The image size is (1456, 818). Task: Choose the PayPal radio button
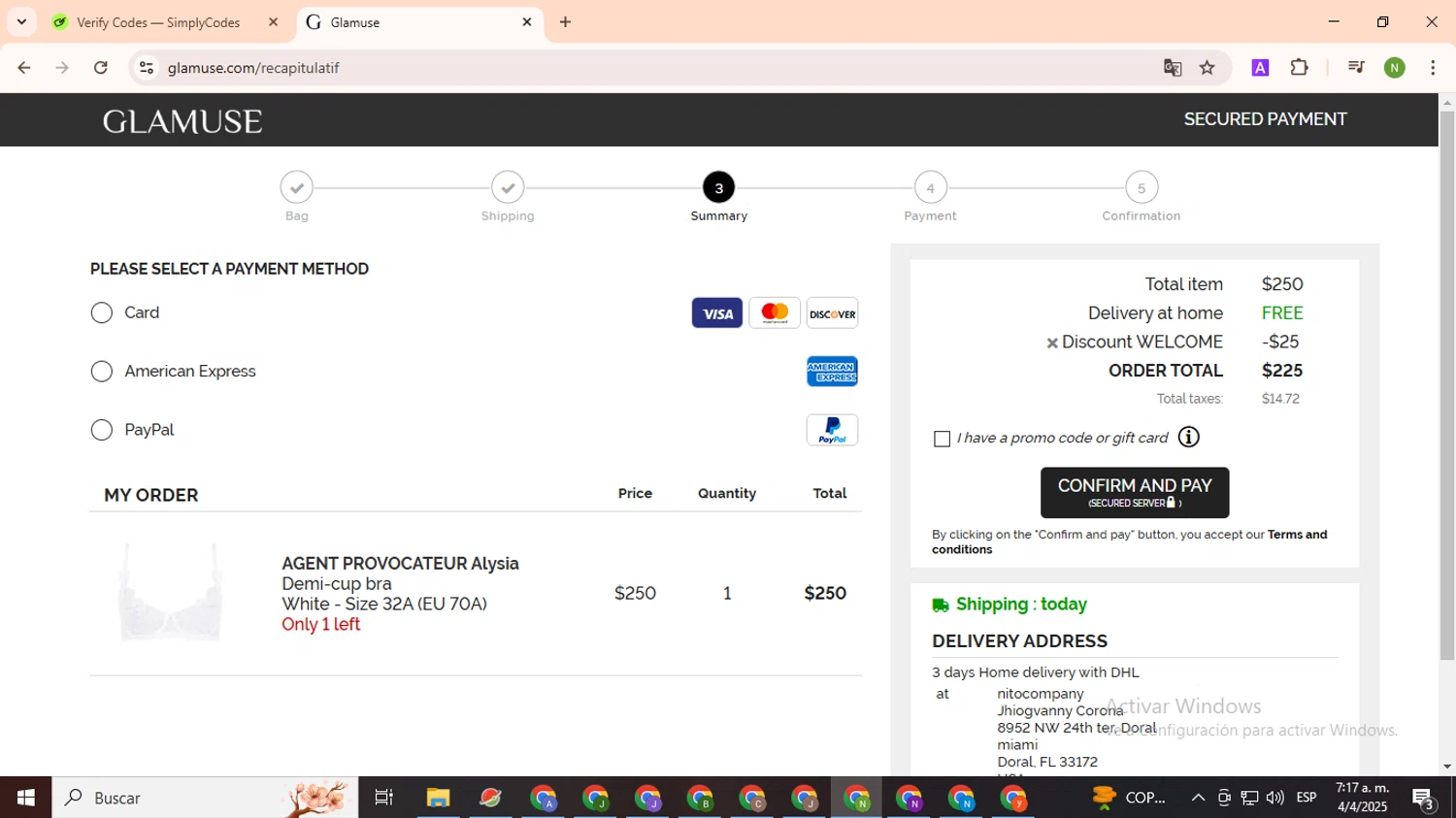click(x=102, y=430)
